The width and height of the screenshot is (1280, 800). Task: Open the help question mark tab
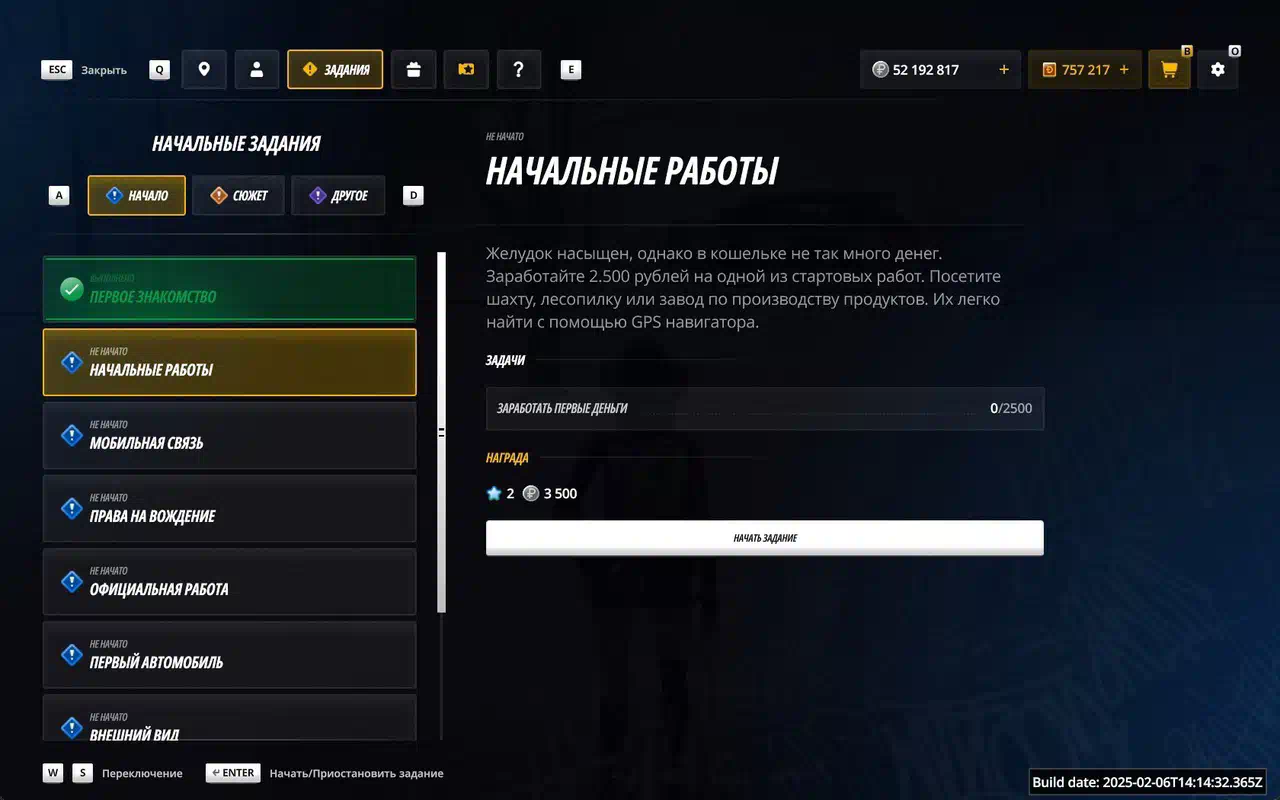click(518, 70)
